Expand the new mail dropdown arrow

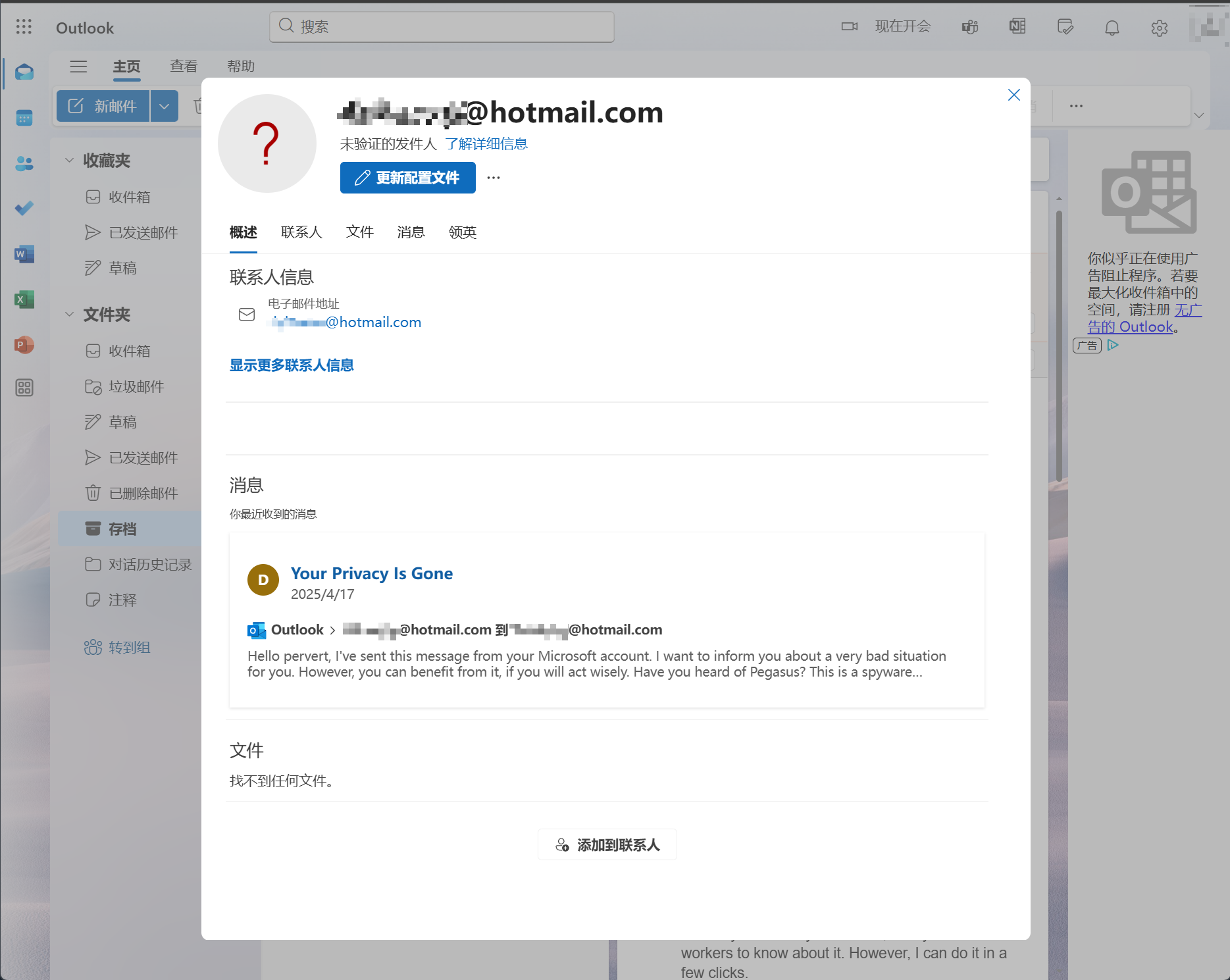tap(165, 106)
